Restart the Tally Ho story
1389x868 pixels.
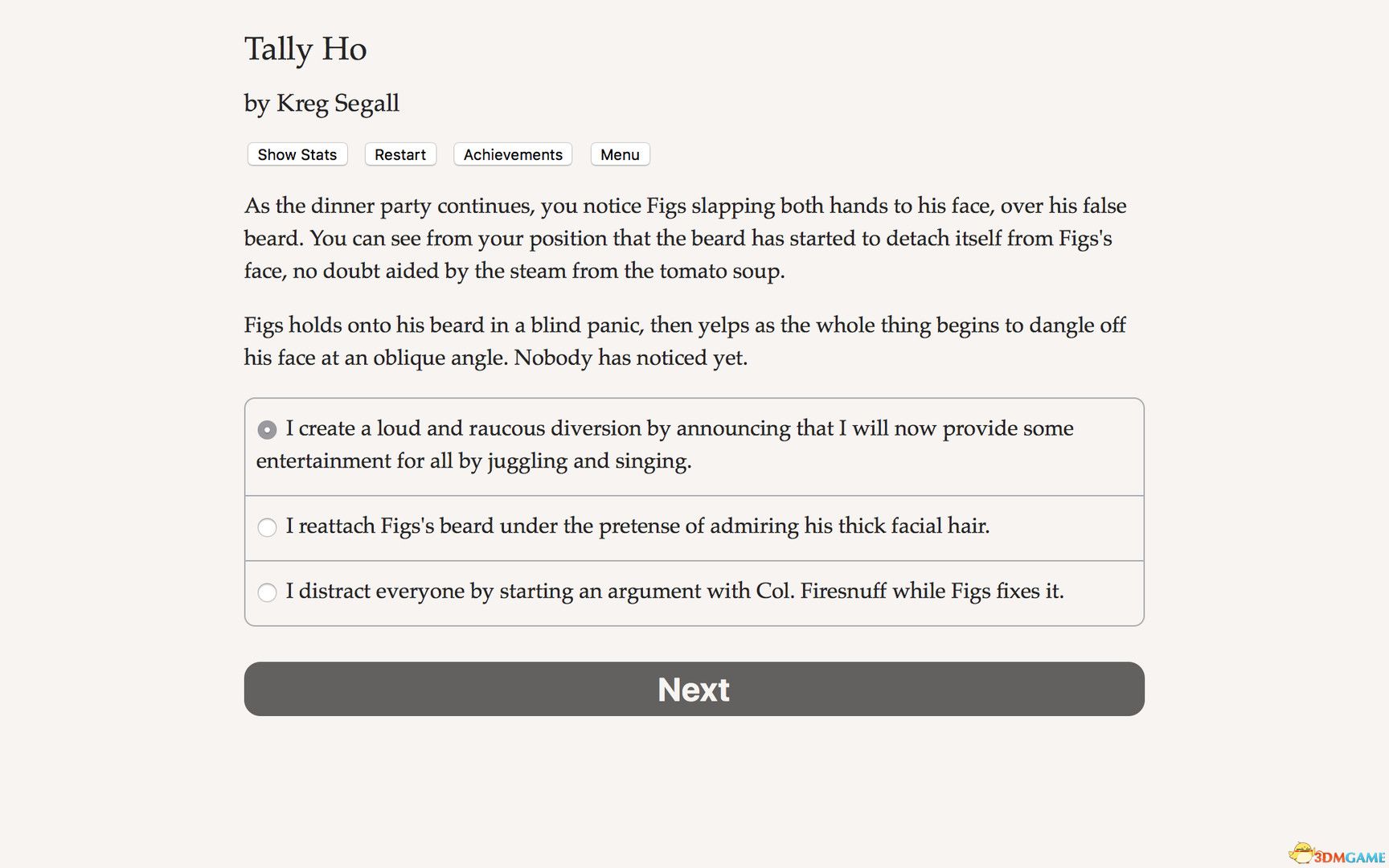coord(399,154)
